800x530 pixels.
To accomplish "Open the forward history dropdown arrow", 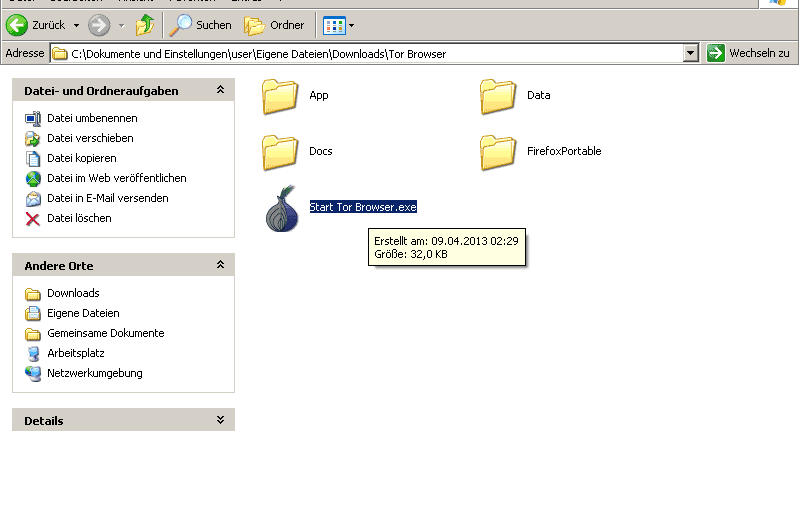I will [121, 25].
